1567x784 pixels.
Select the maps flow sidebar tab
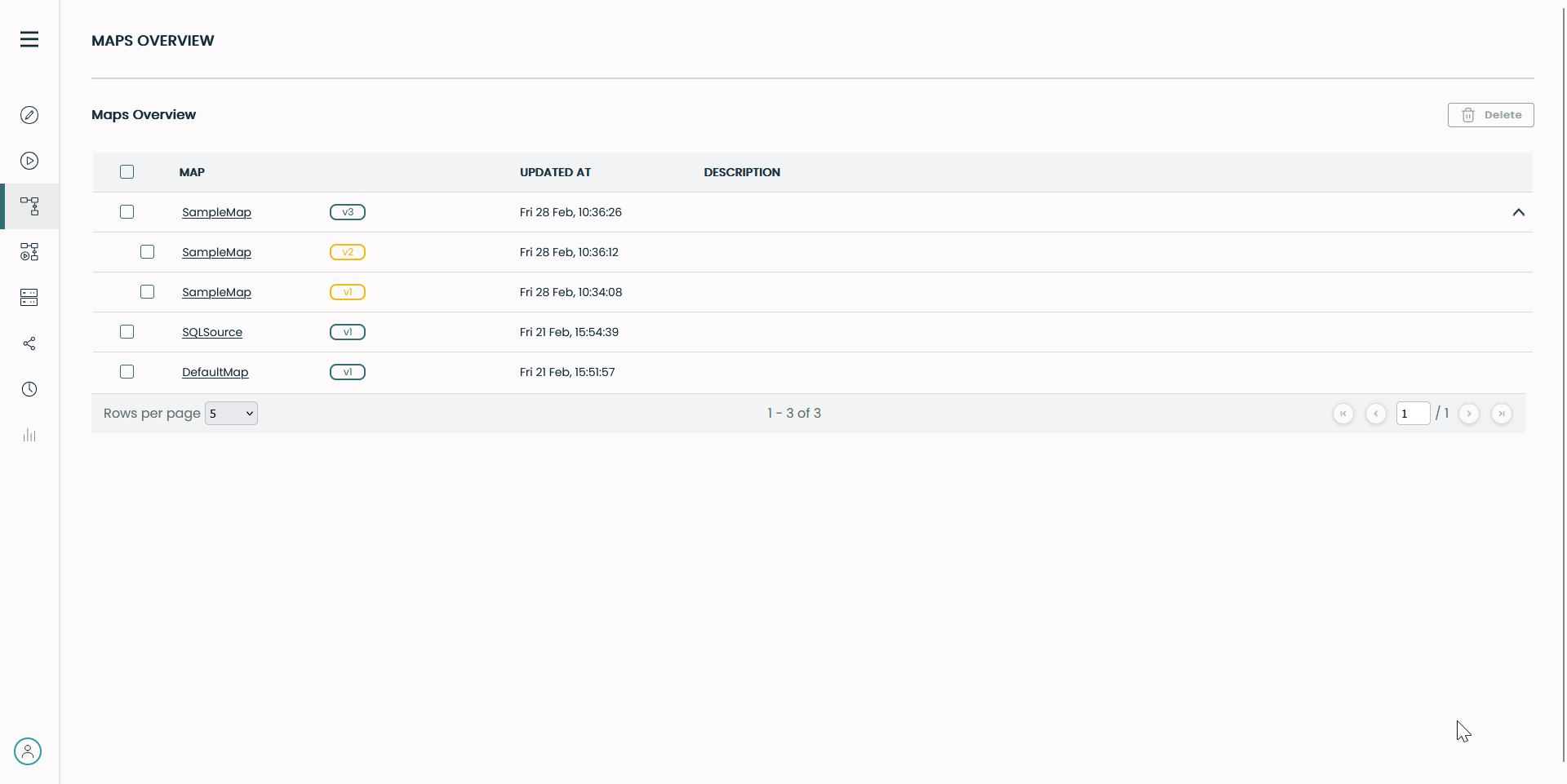point(29,206)
